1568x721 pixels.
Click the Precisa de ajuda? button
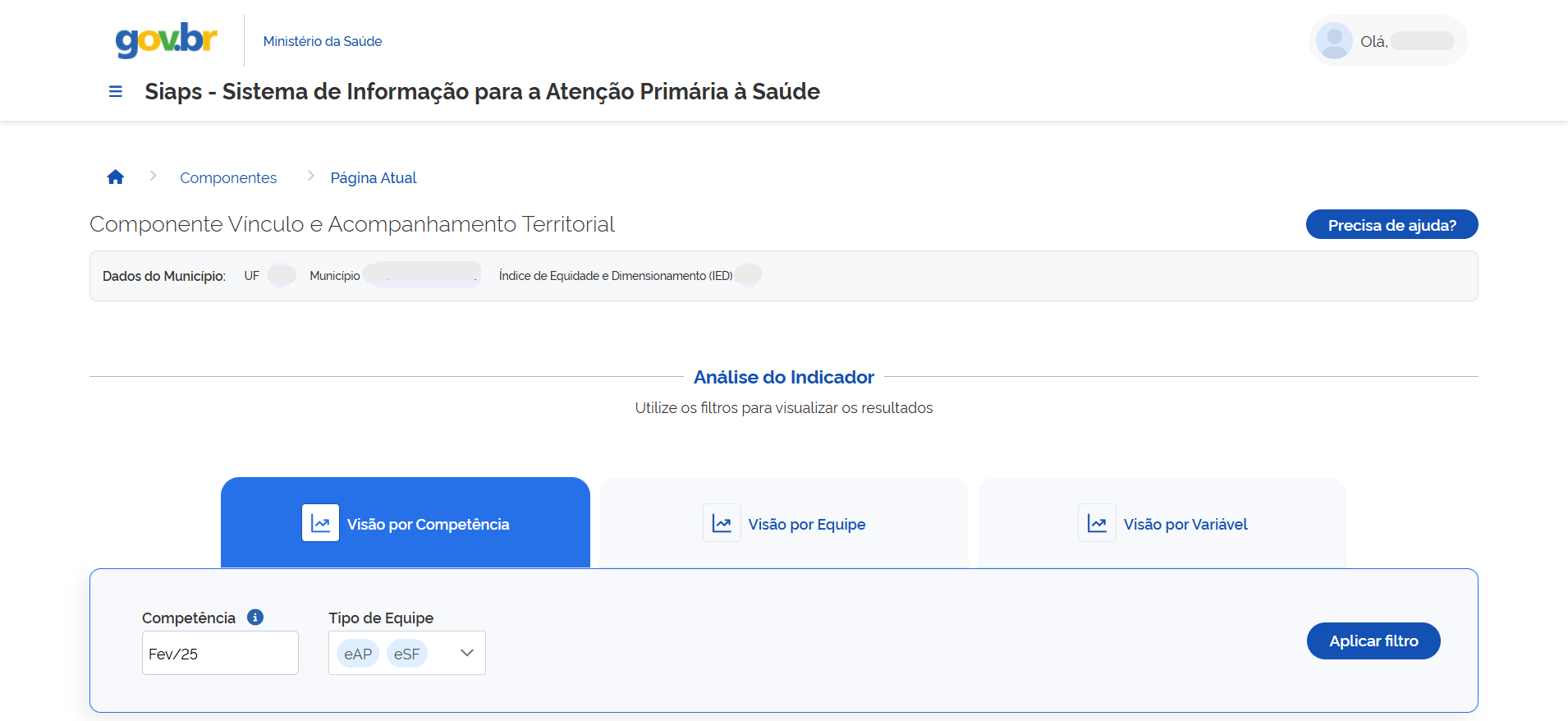pyautogui.click(x=1391, y=225)
